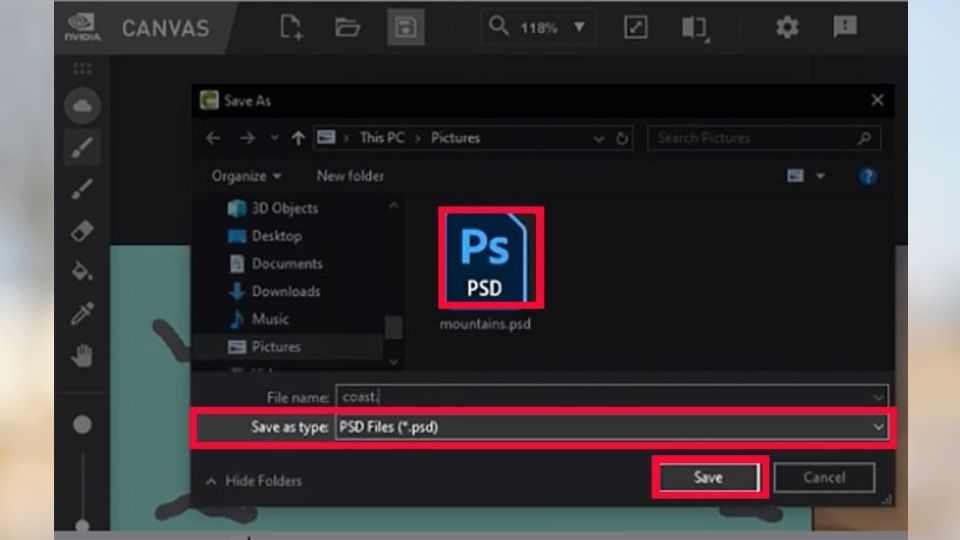Select the Eyedropper tool
Image resolution: width=960 pixels, height=540 pixels.
[82, 313]
